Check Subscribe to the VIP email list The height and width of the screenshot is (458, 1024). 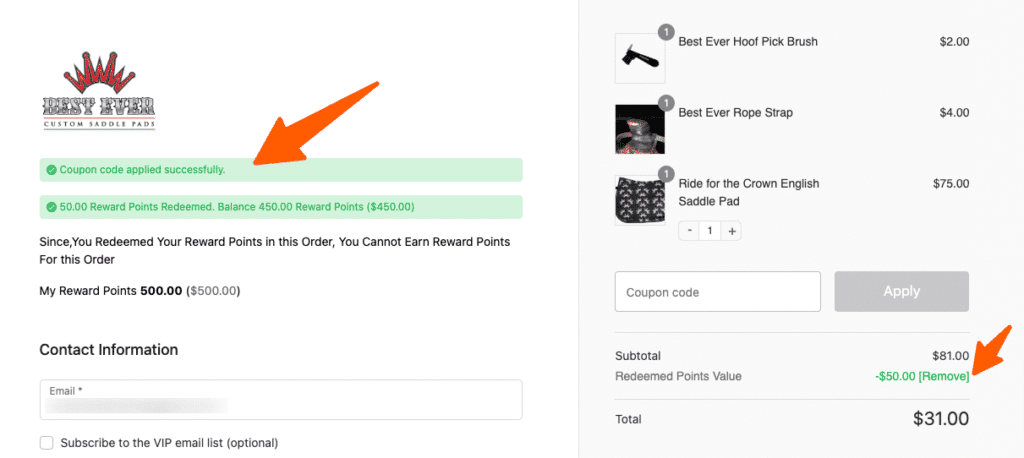coord(46,443)
